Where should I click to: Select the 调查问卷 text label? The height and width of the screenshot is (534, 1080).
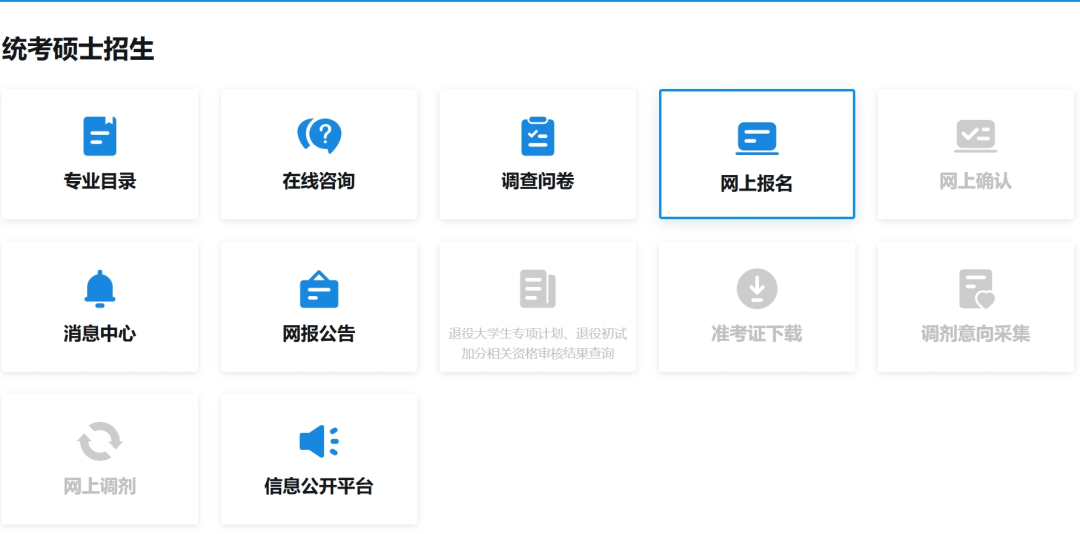coord(538,182)
